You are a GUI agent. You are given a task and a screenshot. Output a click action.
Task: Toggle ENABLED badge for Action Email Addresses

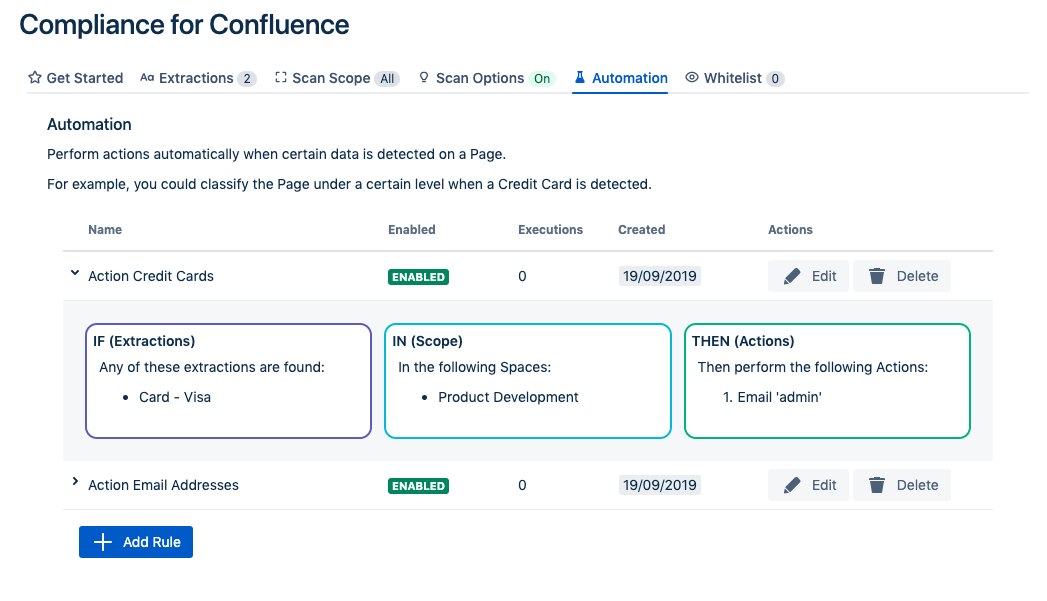coord(418,486)
